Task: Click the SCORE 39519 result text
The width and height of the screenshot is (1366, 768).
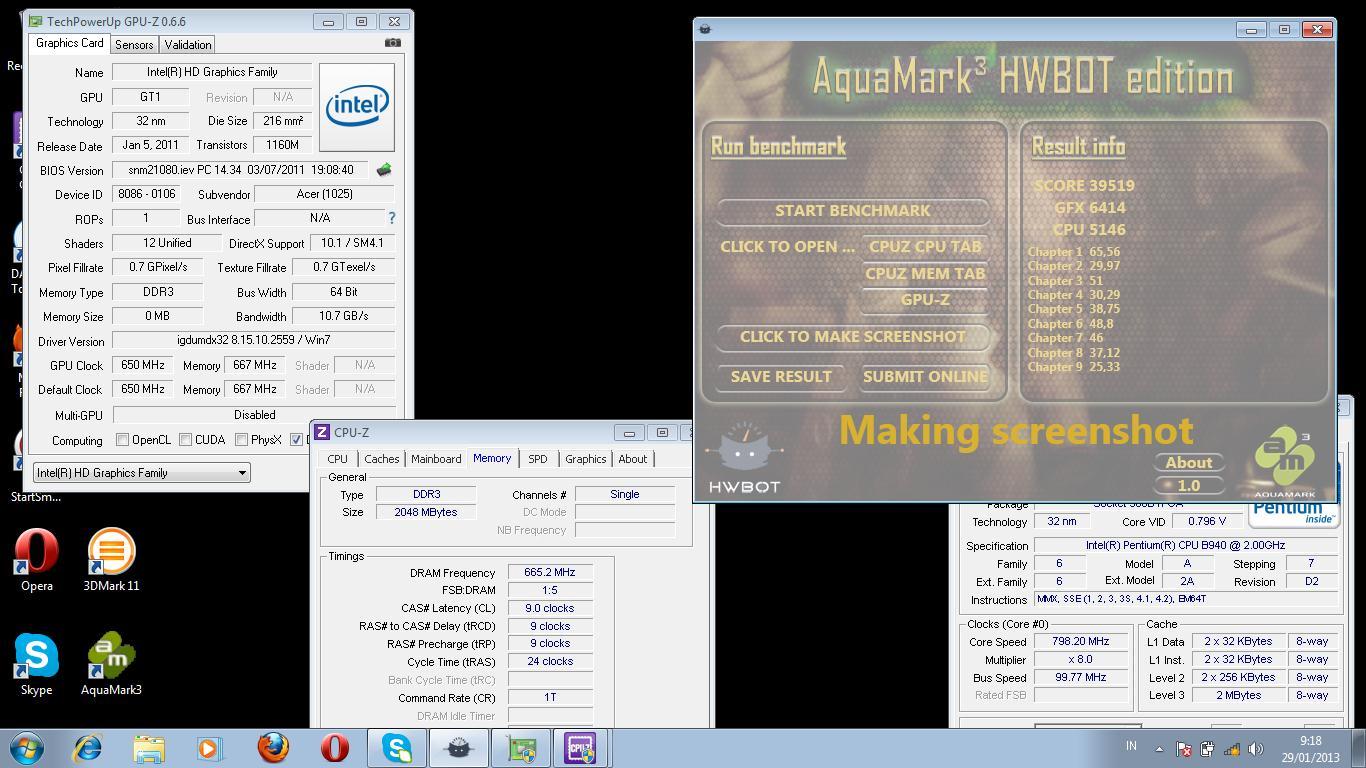Action: [x=1084, y=186]
